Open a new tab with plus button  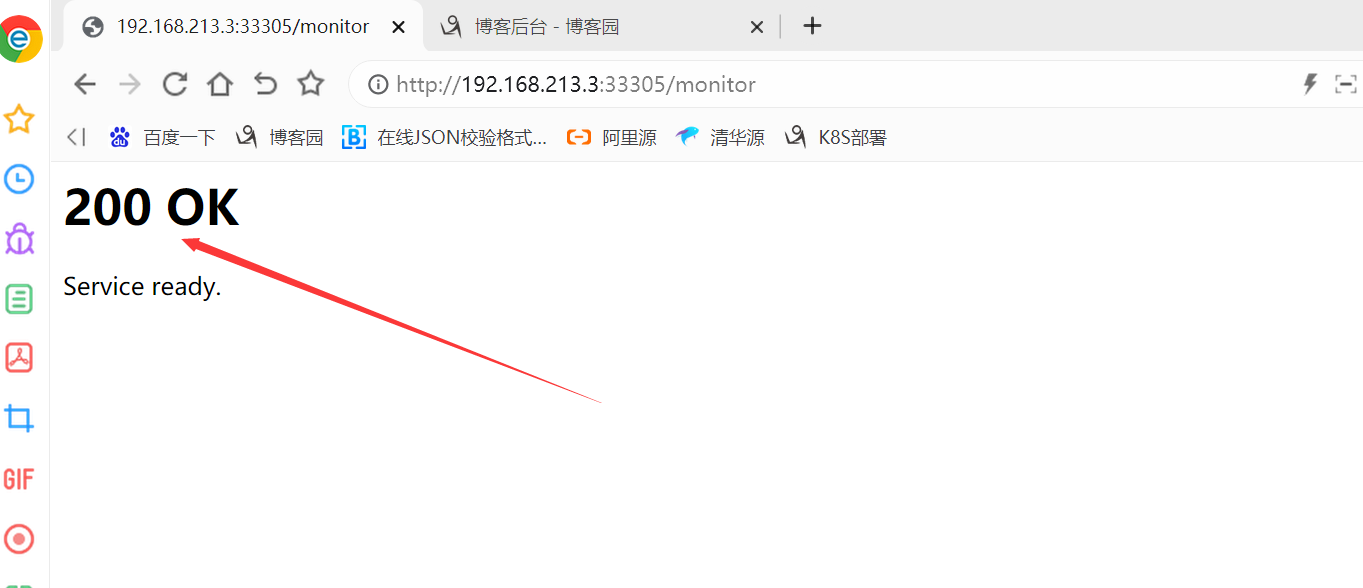812,26
